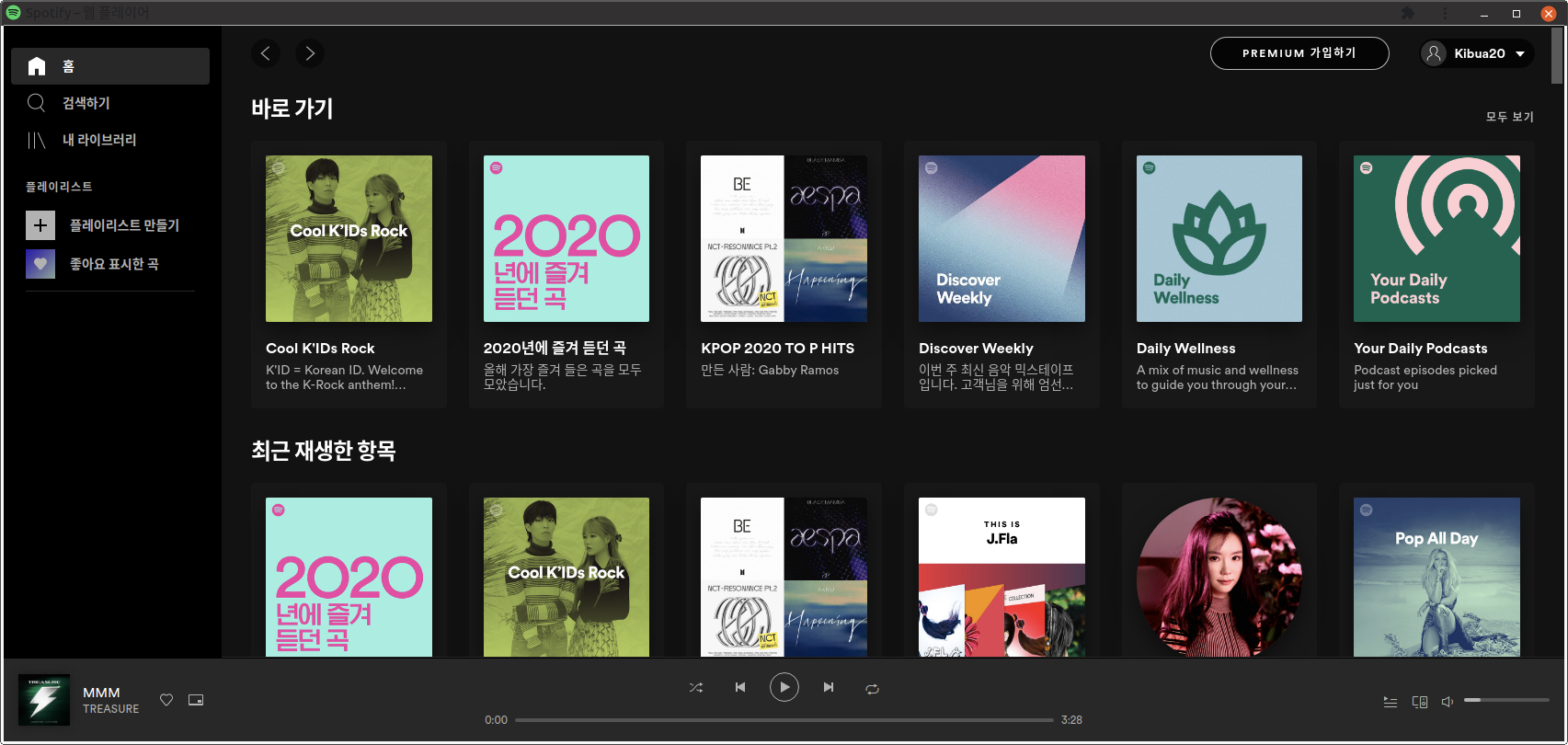Click the Cool K'IDs Rock title text
This screenshot has height=745, width=1568.
(320, 348)
